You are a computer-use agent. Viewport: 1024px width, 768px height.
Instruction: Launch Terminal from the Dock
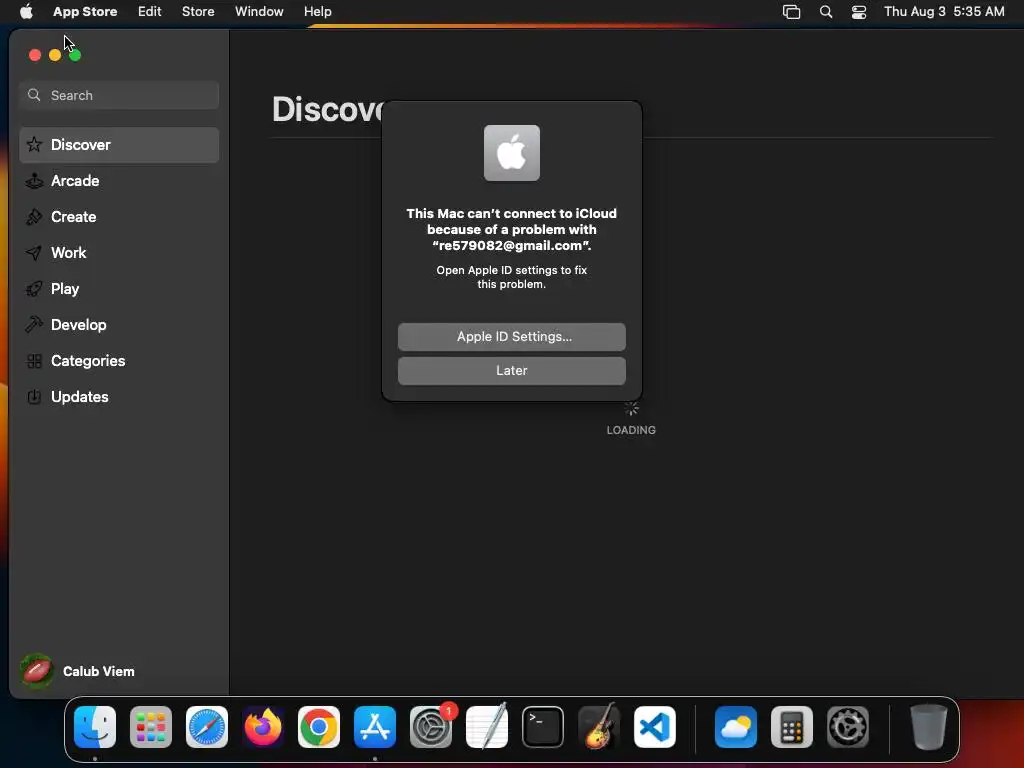click(x=543, y=727)
